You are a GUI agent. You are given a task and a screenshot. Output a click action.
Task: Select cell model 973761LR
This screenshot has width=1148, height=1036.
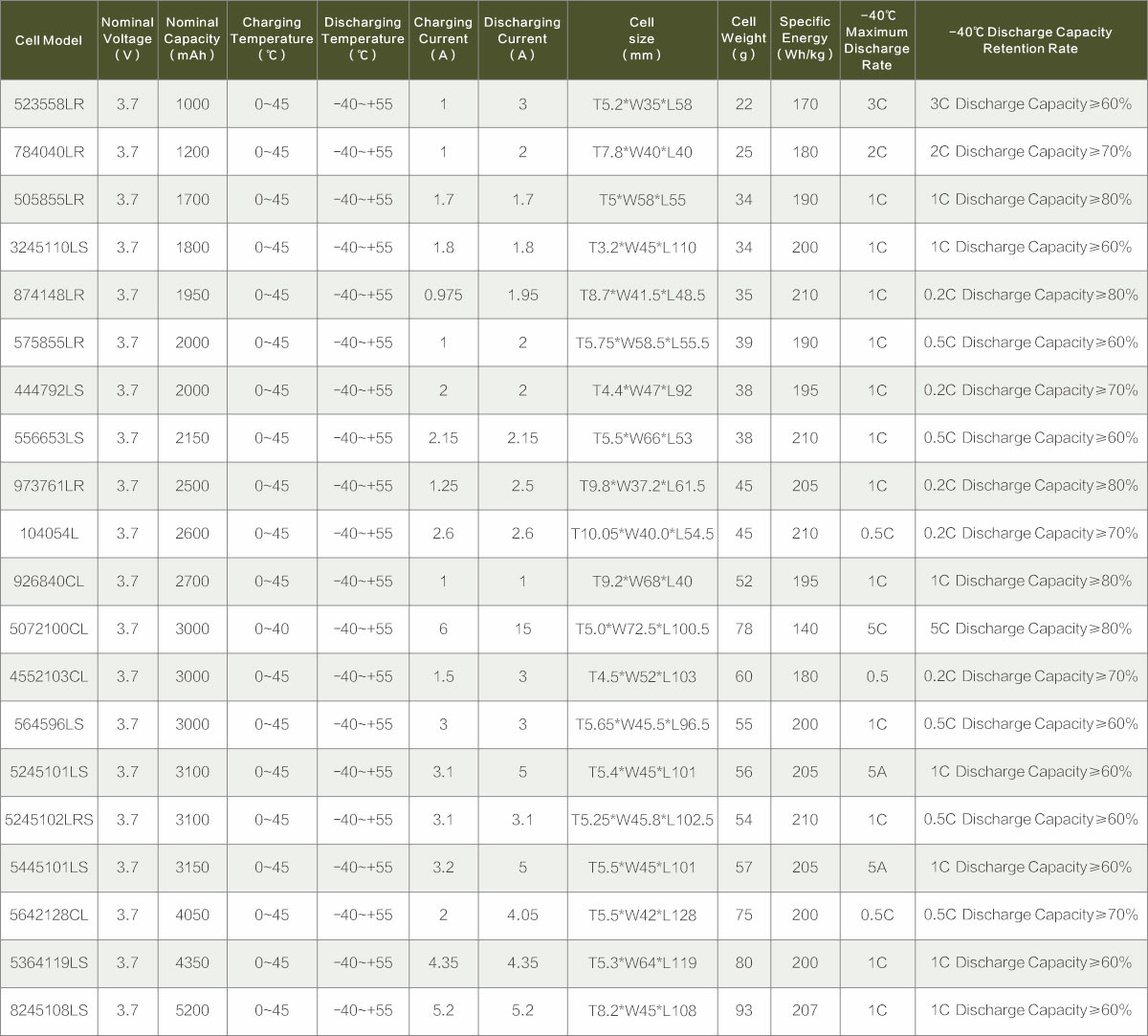49,486
